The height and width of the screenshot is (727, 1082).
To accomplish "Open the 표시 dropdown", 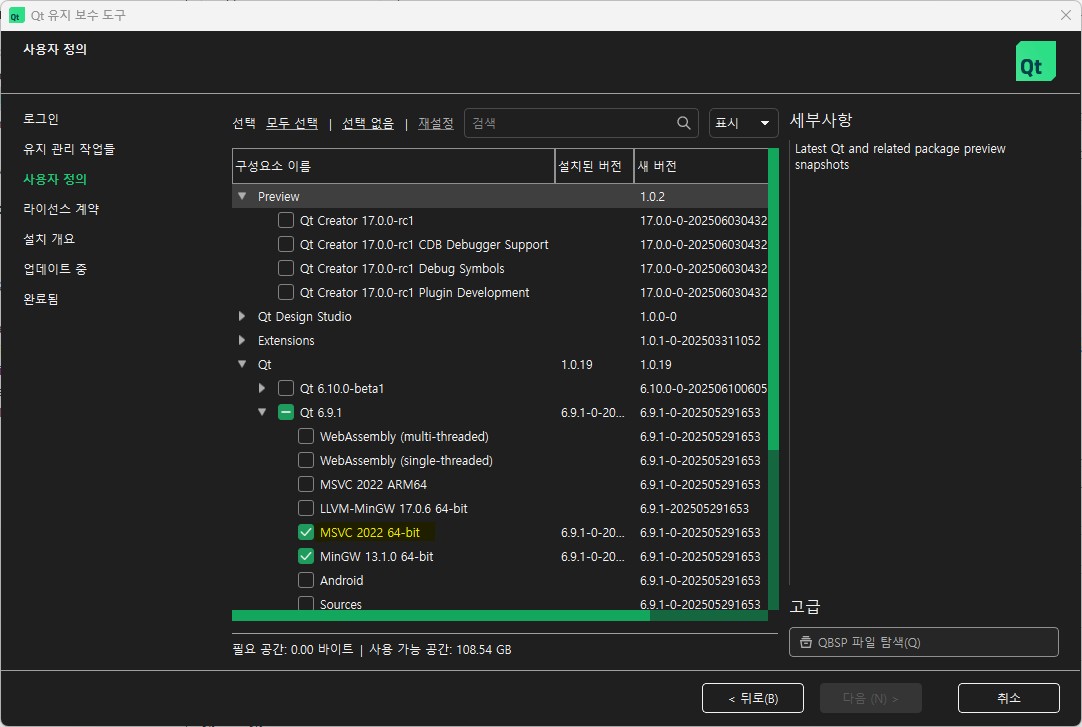I will 743,123.
